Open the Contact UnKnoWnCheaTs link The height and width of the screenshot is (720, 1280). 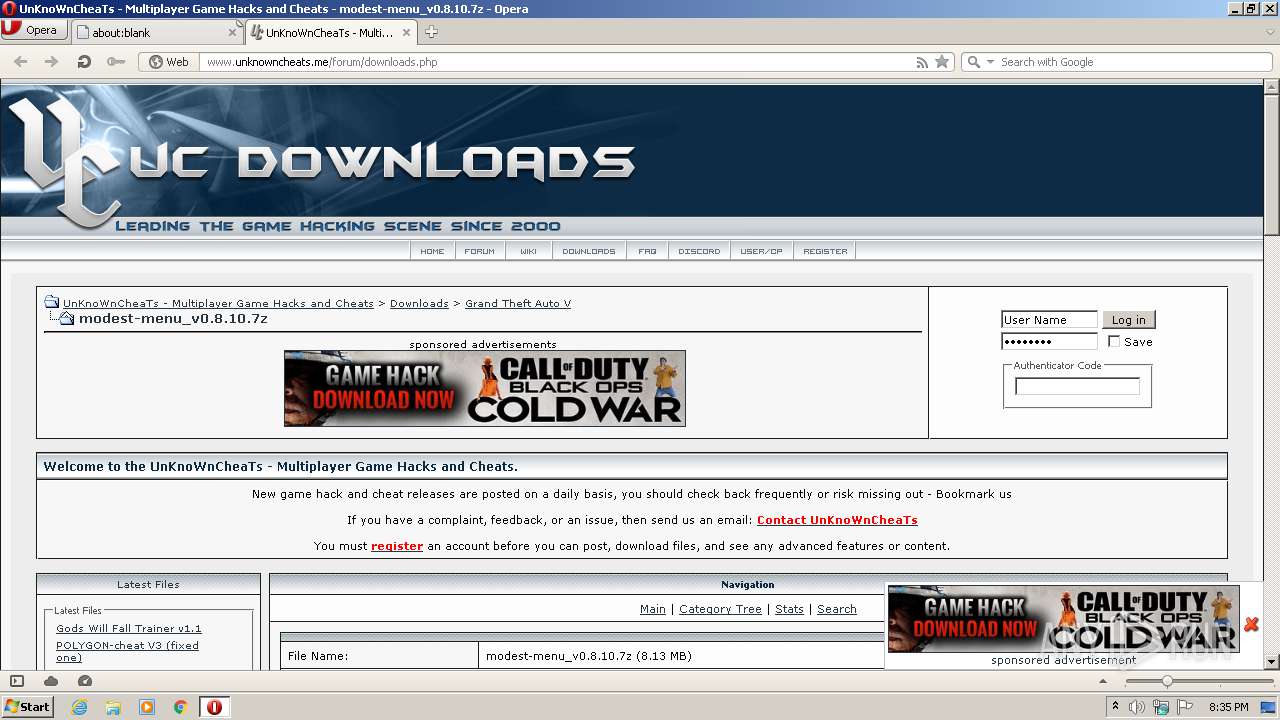837,520
